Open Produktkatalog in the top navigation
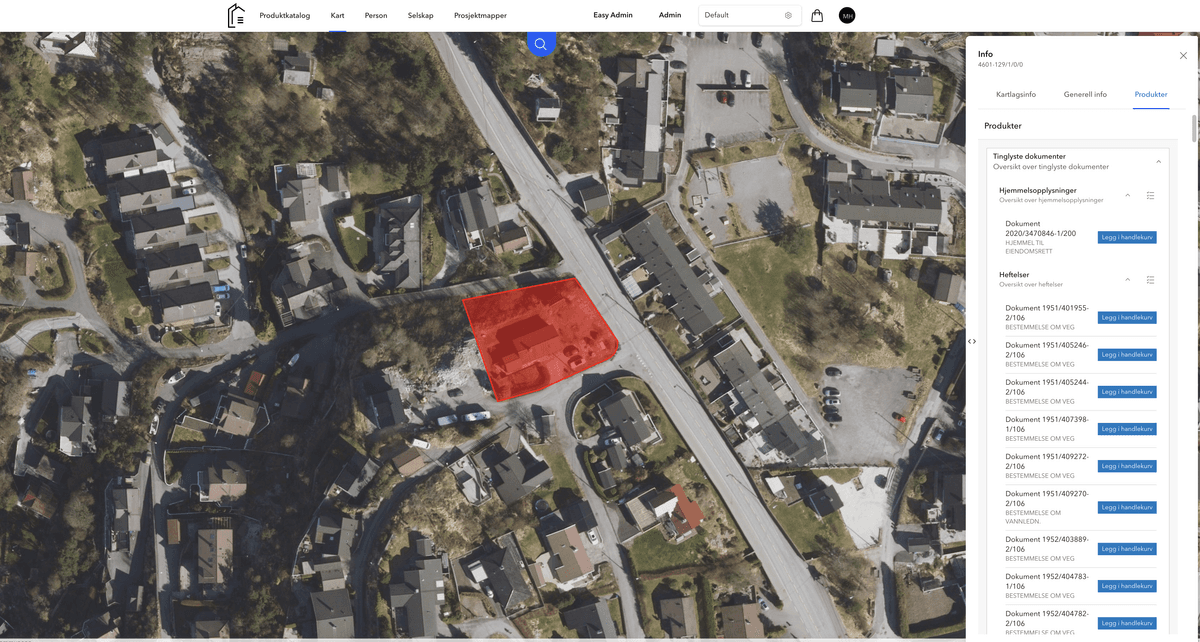 (285, 15)
